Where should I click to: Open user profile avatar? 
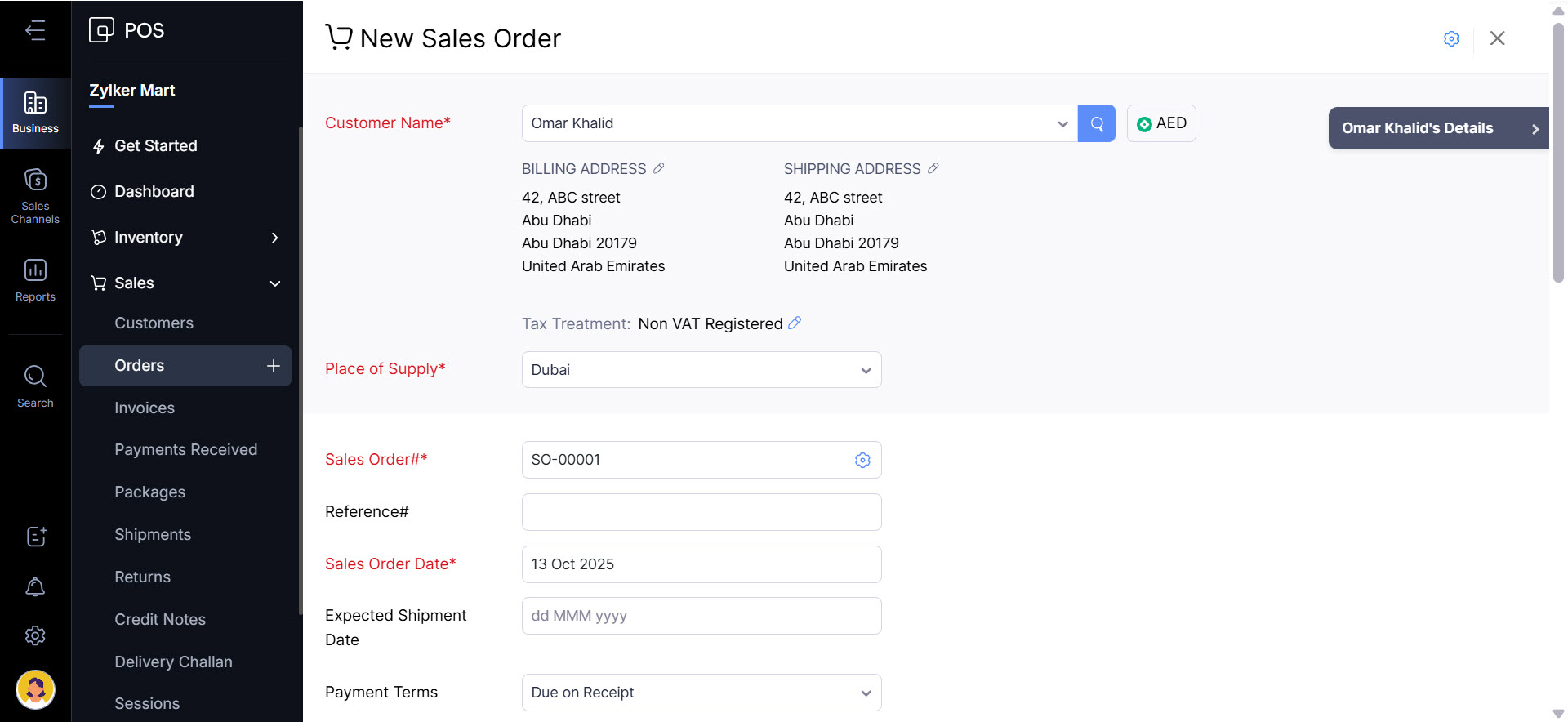point(35,689)
